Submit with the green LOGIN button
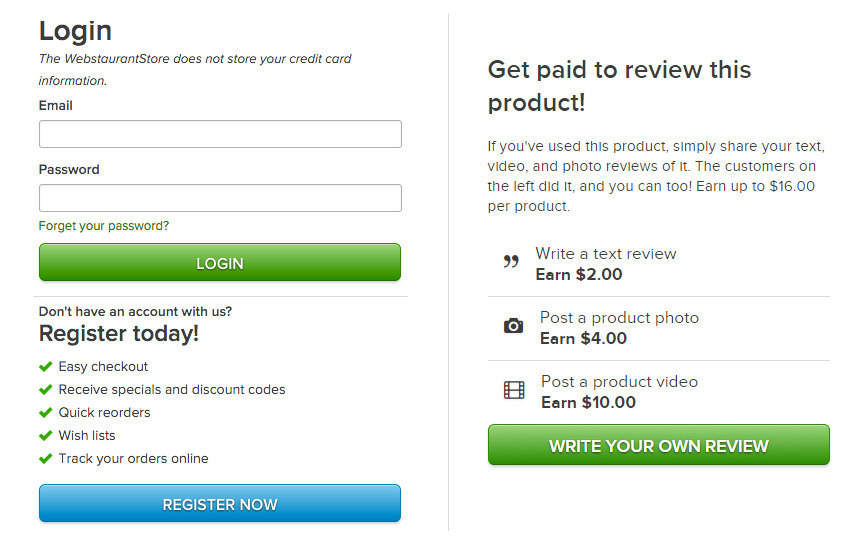The height and width of the screenshot is (549, 865). (220, 263)
